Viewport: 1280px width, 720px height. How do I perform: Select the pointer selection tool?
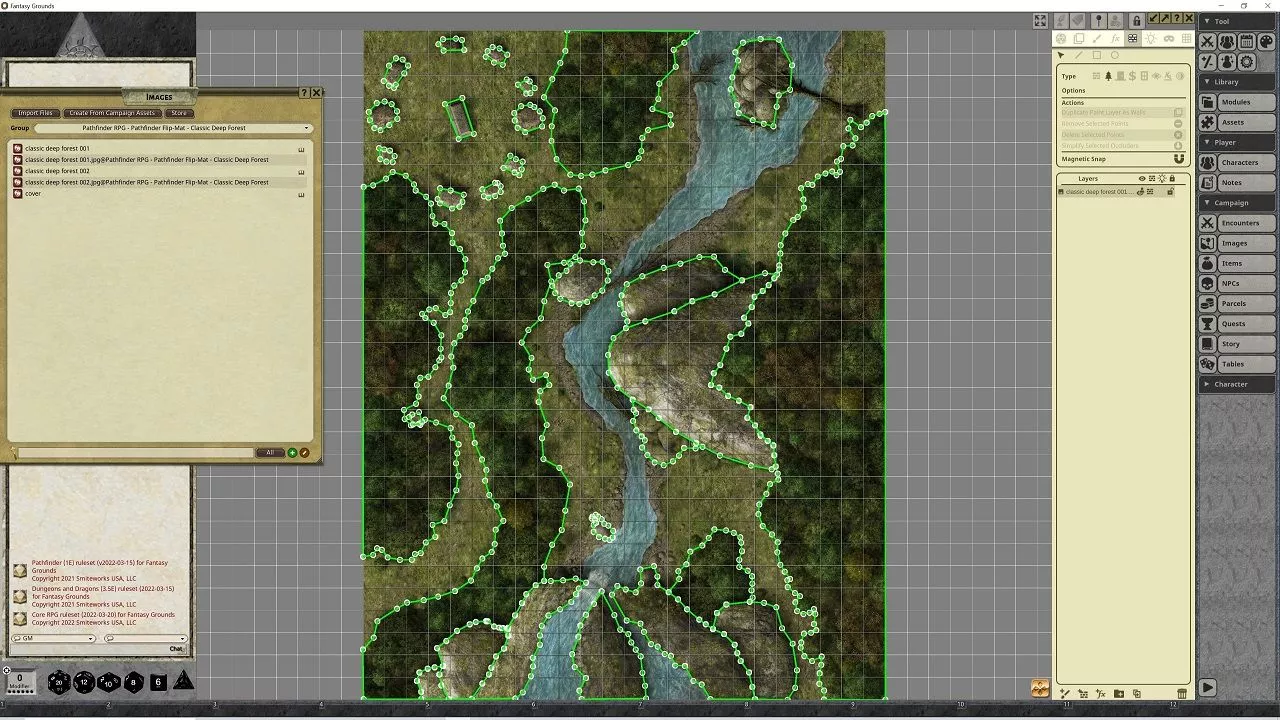click(x=1061, y=55)
